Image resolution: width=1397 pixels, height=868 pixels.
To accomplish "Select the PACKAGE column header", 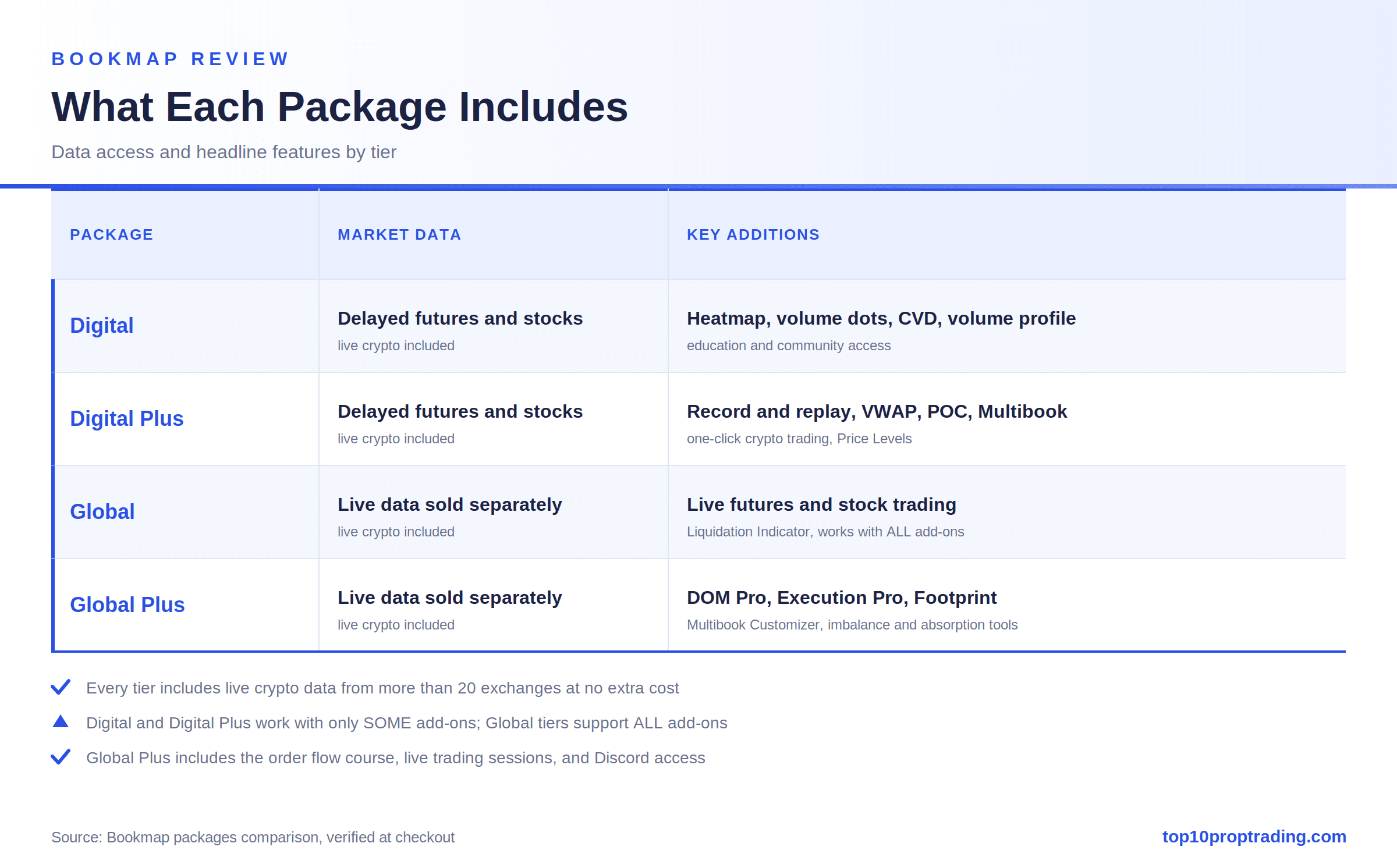I will click(111, 234).
